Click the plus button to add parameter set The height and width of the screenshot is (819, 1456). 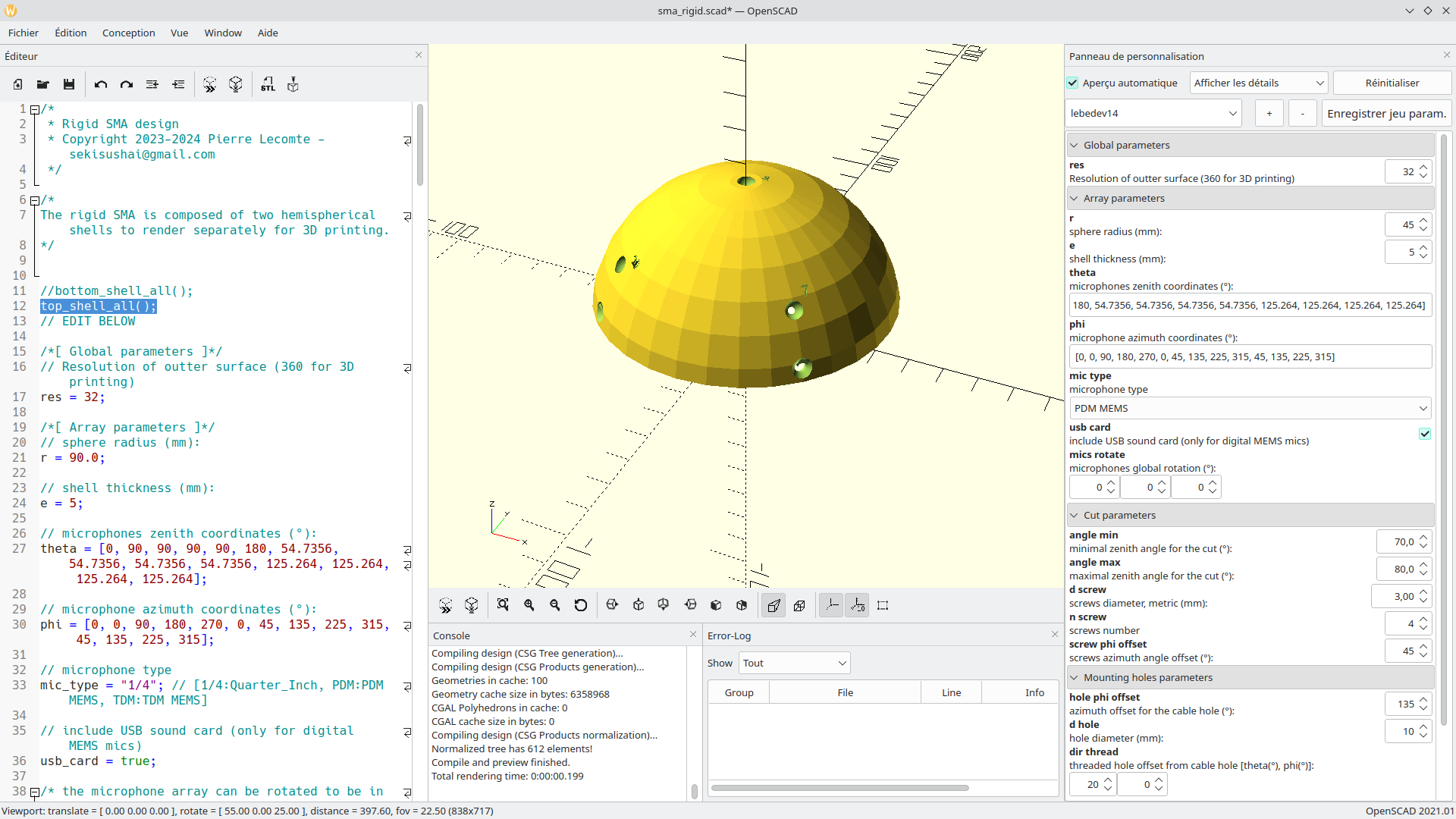tap(1269, 113)
